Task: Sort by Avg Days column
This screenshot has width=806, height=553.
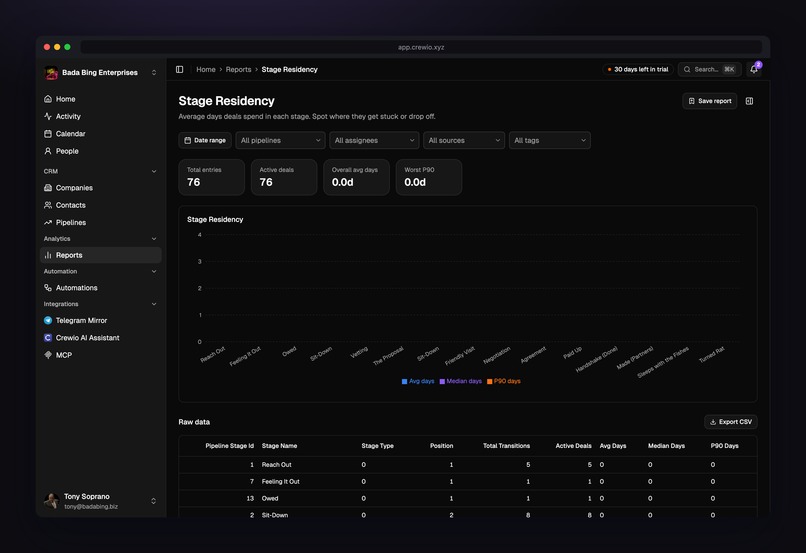Action: click(613, 446)
